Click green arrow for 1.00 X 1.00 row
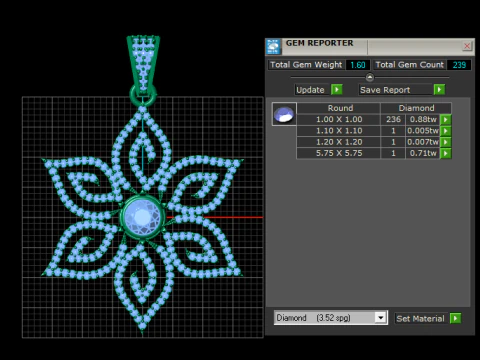Image resolution: width=480 pixels, height=360 pixels. click(446, 119)
